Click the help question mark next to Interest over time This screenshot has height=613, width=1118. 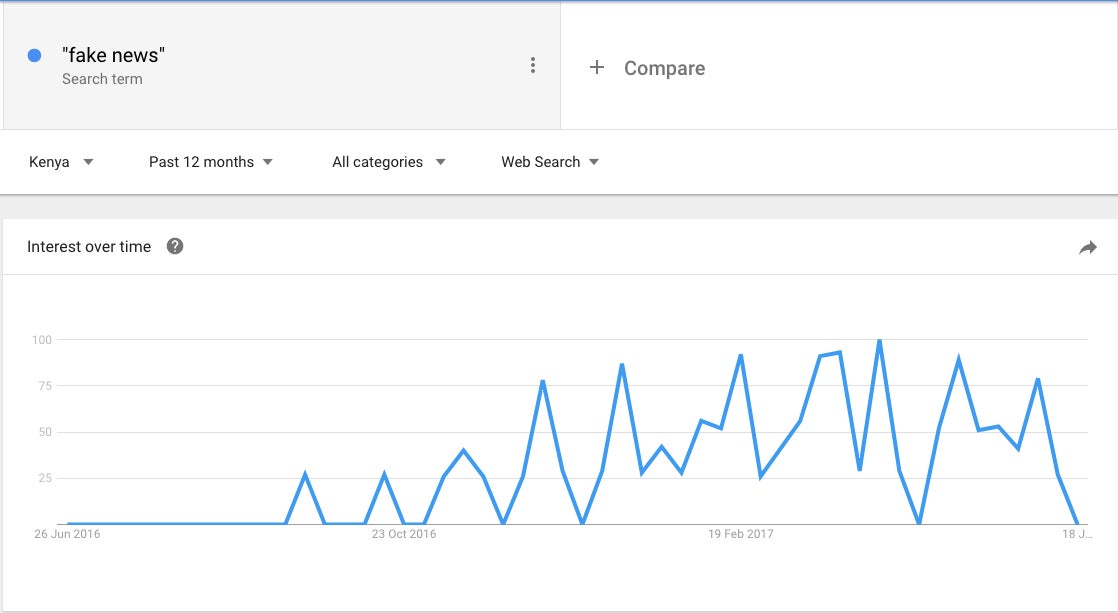tap(175, 246)
